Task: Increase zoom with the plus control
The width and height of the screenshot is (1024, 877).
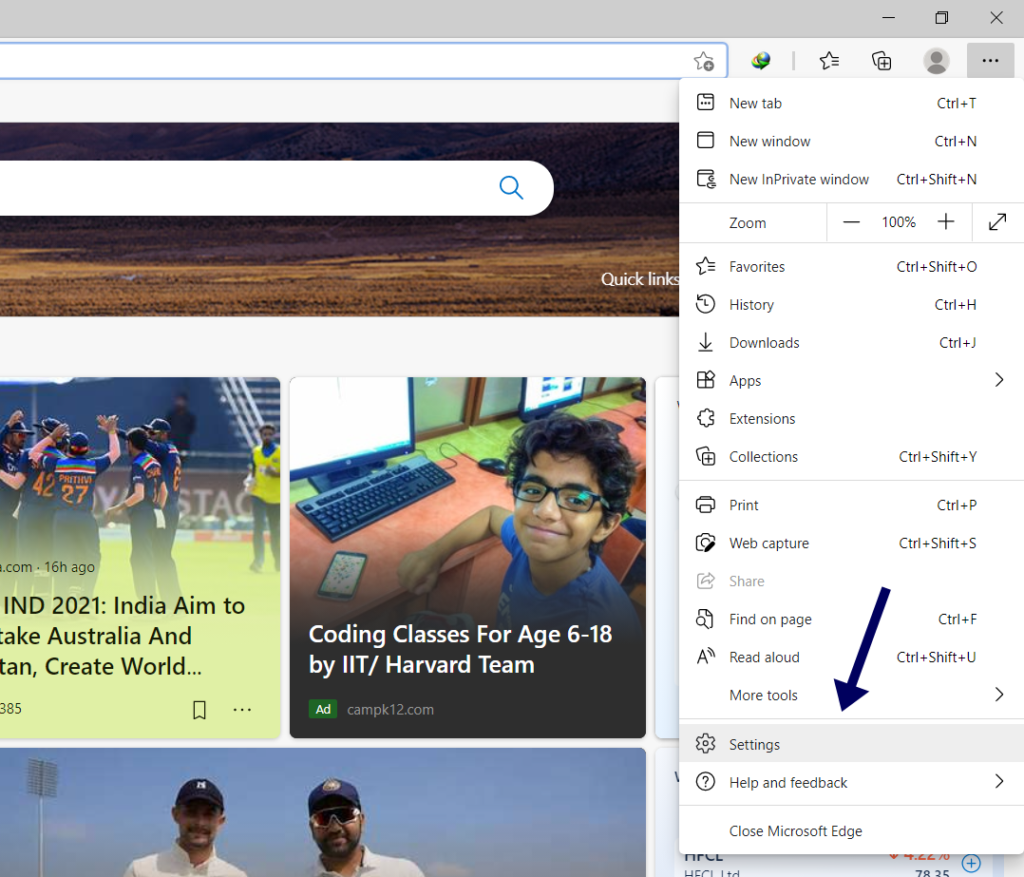Action: point(945,222)
